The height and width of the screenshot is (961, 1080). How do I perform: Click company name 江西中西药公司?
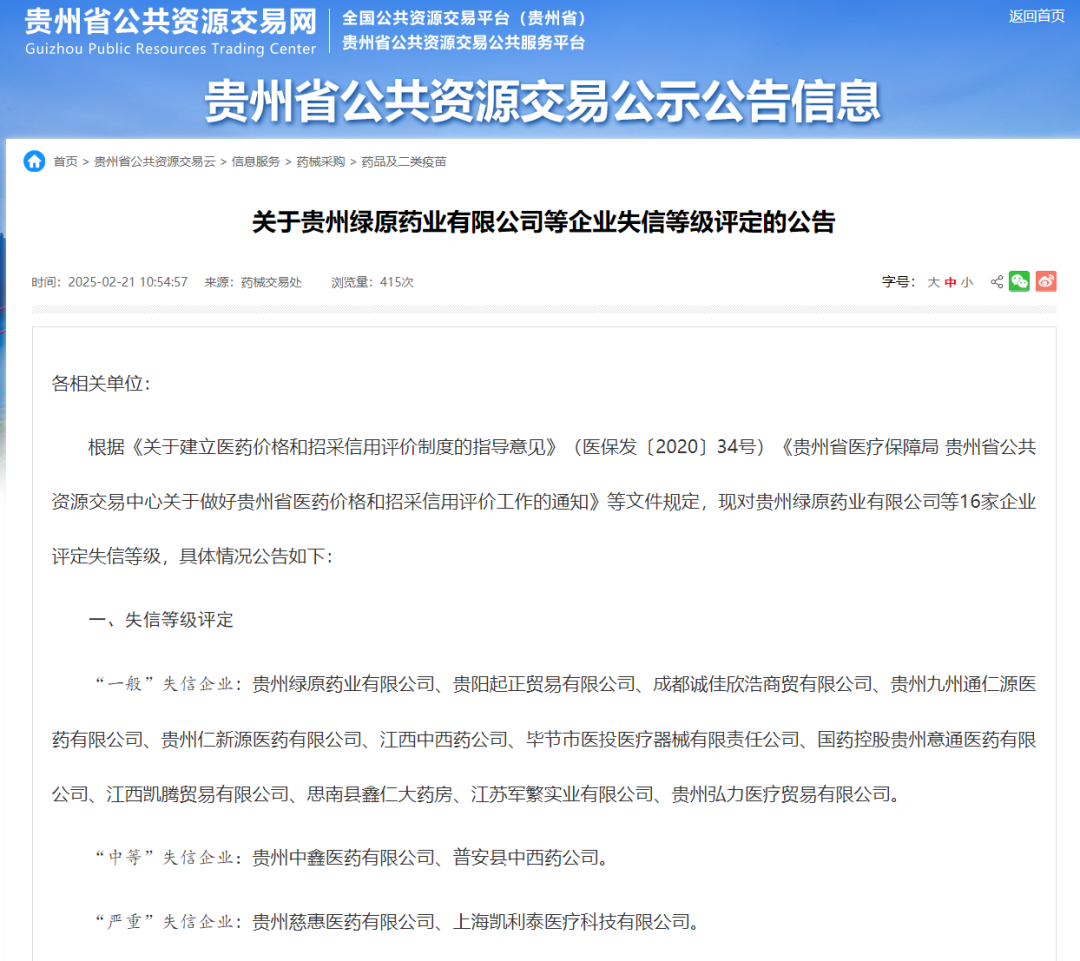point(444,739)
